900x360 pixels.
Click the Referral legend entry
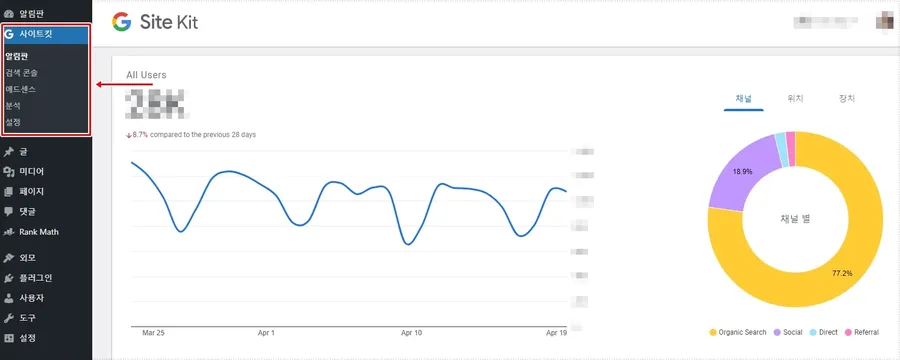click(862, 332)
